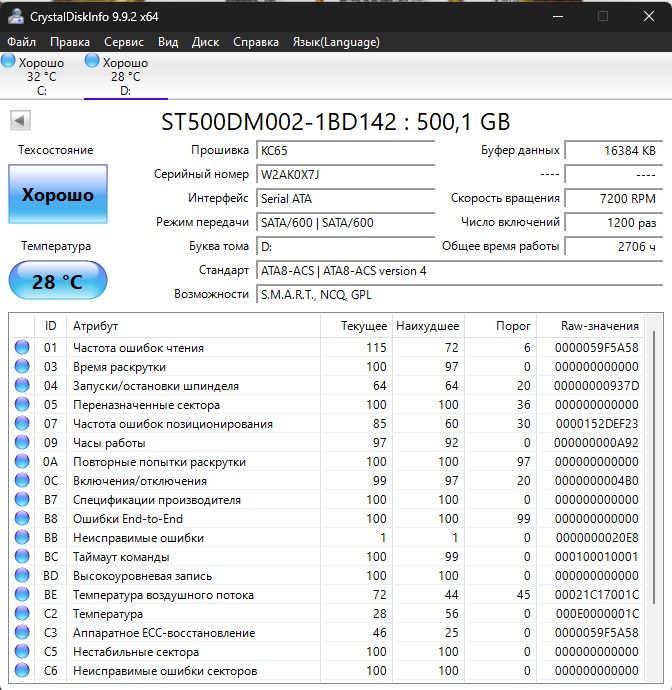Viewport: 672px width, 690px height.
Task: Click the transfer mode field SATA/600 | SATA/600
Action: coord(345,222)
